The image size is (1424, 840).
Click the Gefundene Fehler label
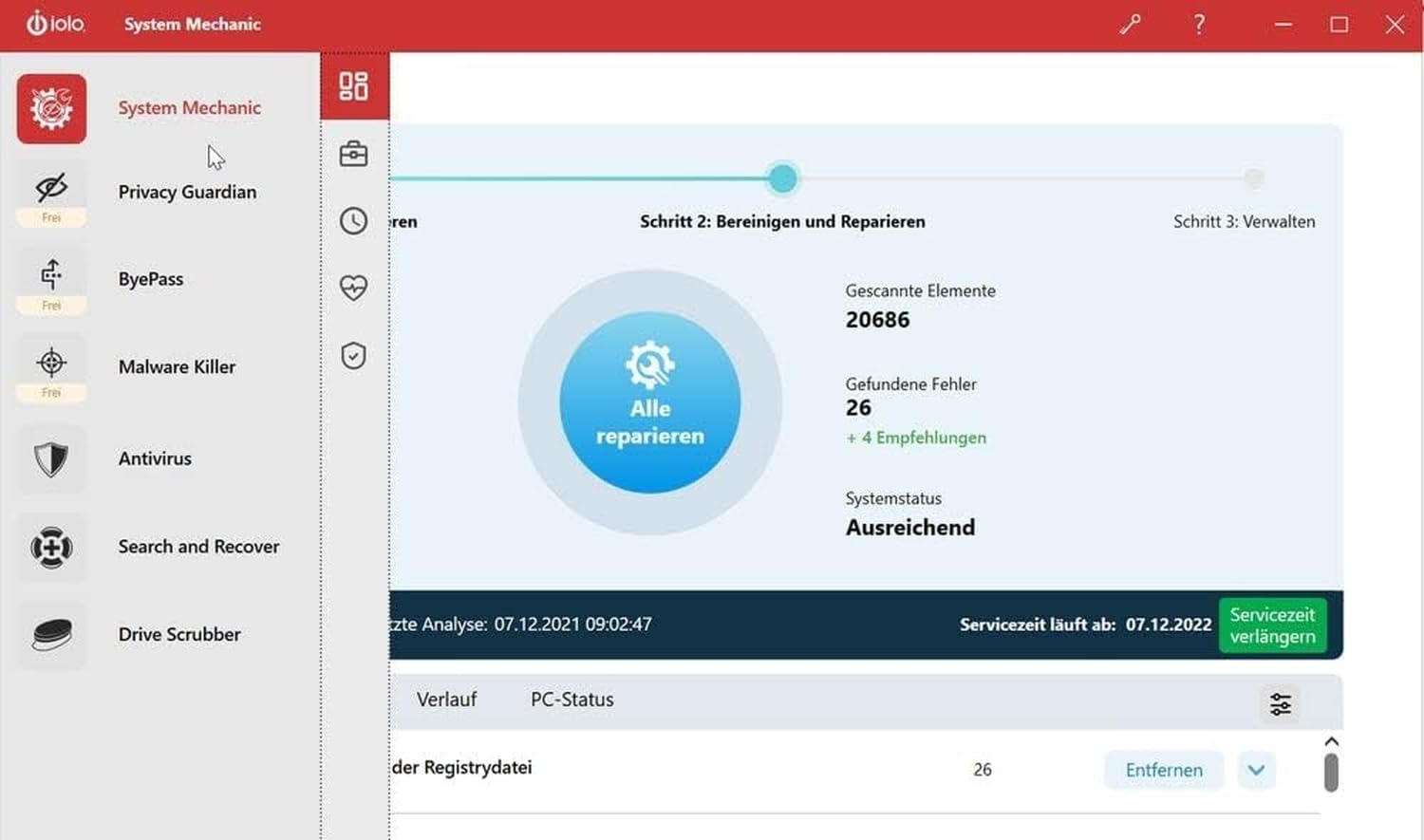(911, 384)
